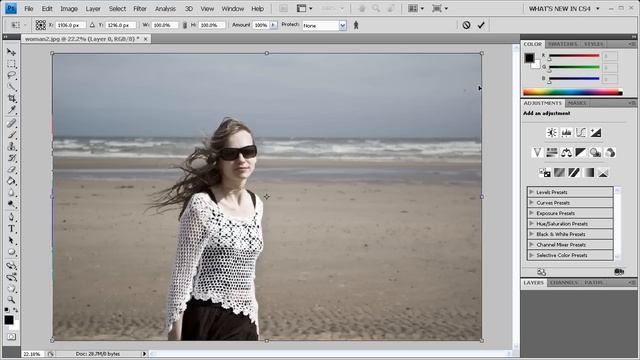The image size is (640, 360).
Task: Add a Color Balance adjustment
Action: 566,153
